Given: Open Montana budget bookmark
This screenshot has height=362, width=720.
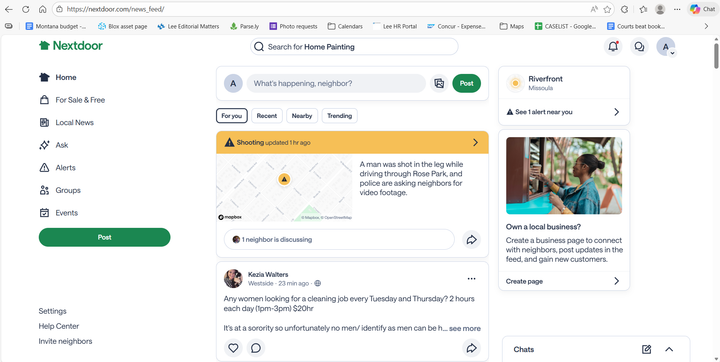Looking at the screenshot, I should coord(56,26).
